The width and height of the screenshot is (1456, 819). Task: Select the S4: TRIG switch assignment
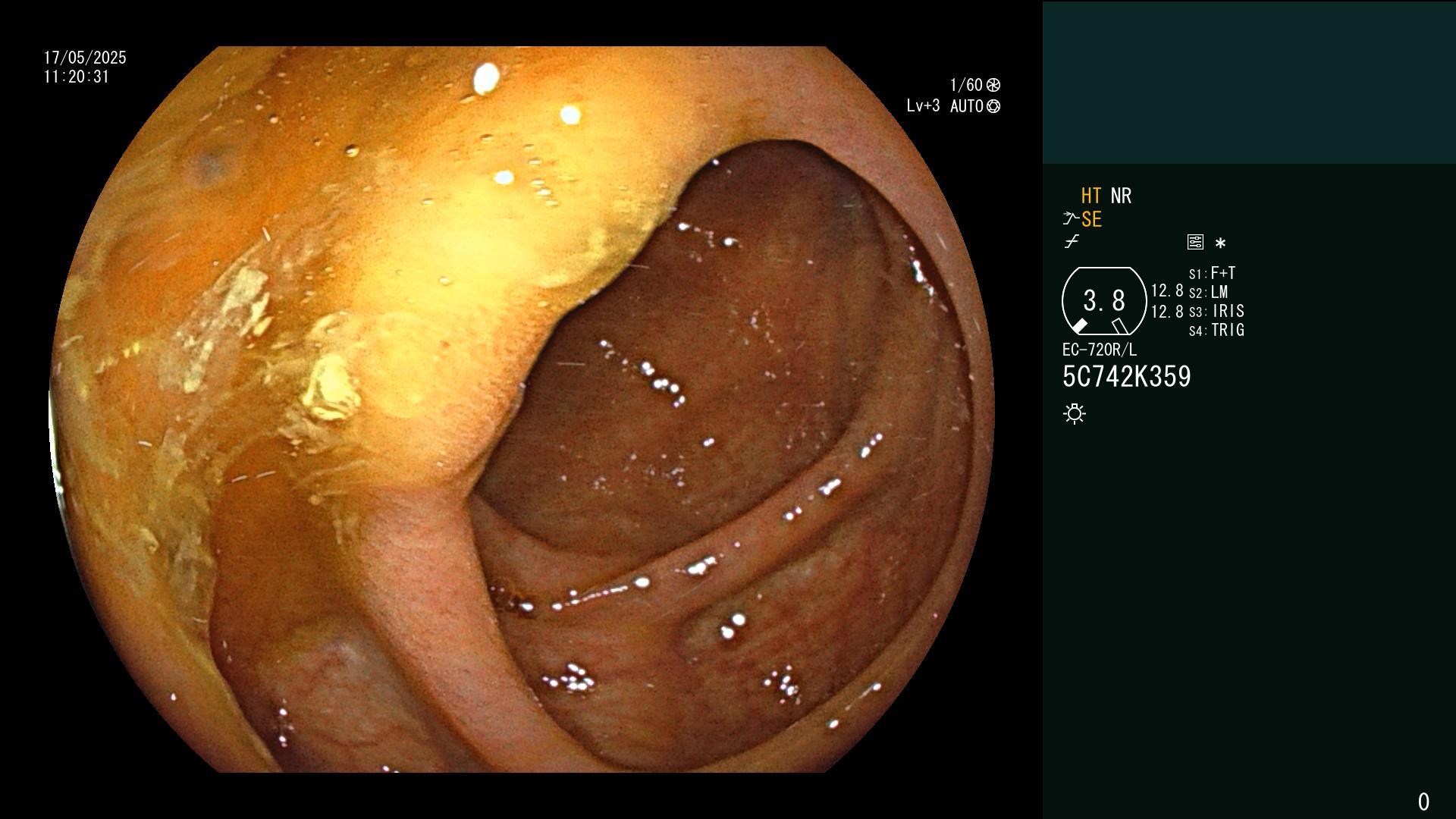tap(1216, 330)
